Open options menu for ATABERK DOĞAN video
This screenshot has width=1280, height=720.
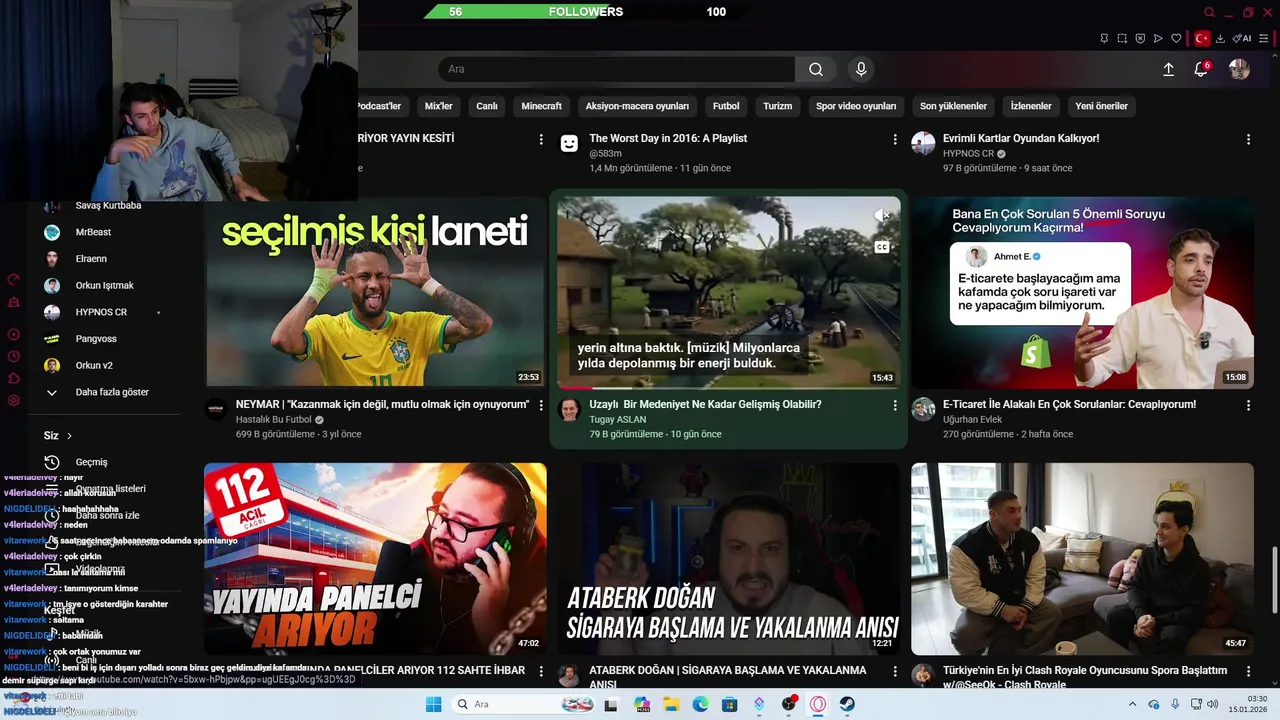pos(895,671)
